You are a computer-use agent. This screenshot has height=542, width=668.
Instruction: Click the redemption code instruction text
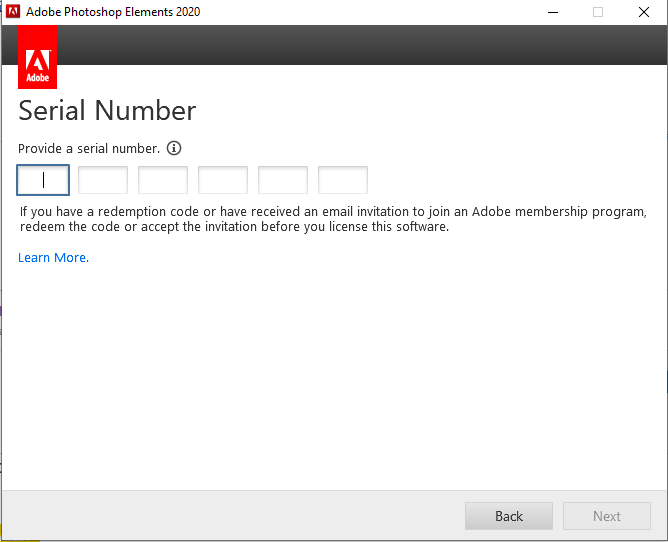[x=333, y=219]
